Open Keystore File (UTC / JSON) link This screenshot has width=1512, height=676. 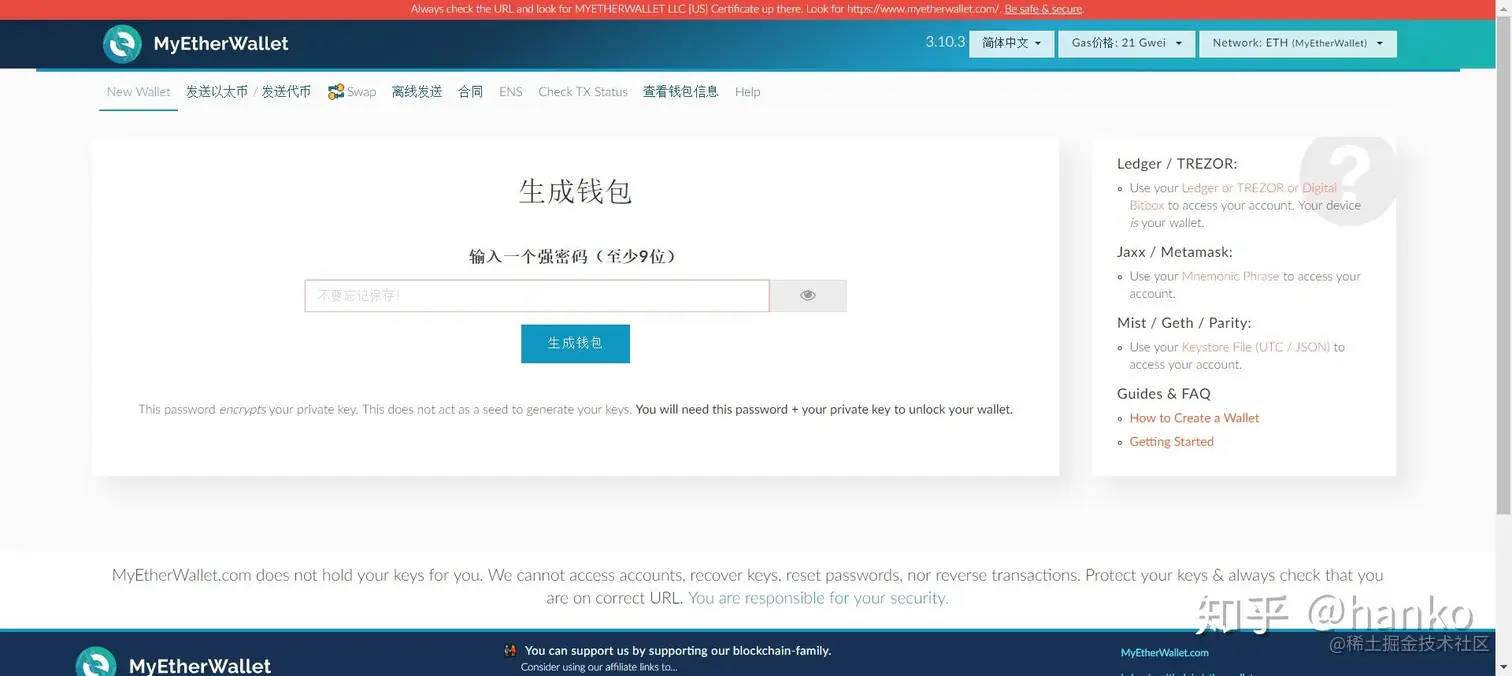pyautogui.click(x=1256, y=347)
